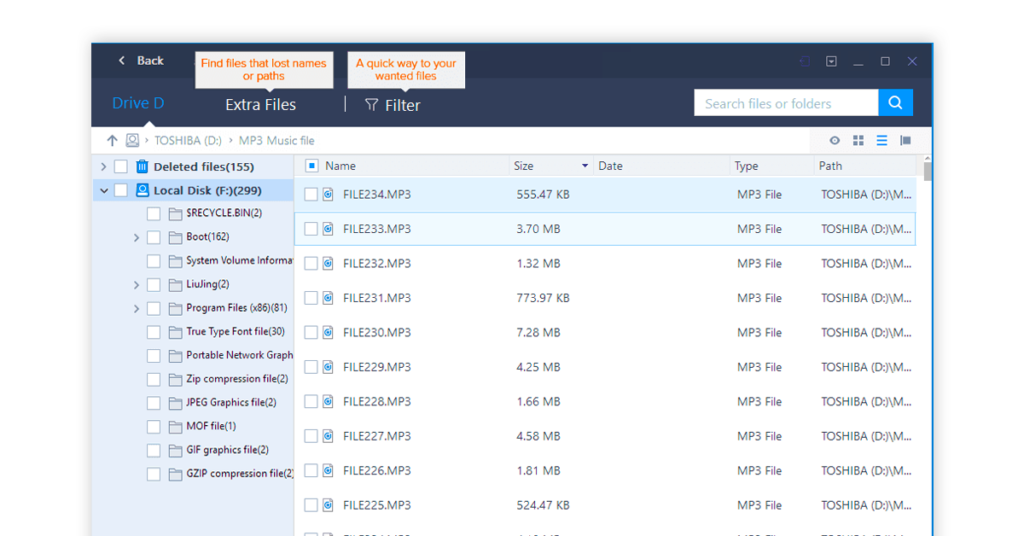The image size is (1024, 536).
Task: Switch to detail pane view icon
Action: pos(905,140)
